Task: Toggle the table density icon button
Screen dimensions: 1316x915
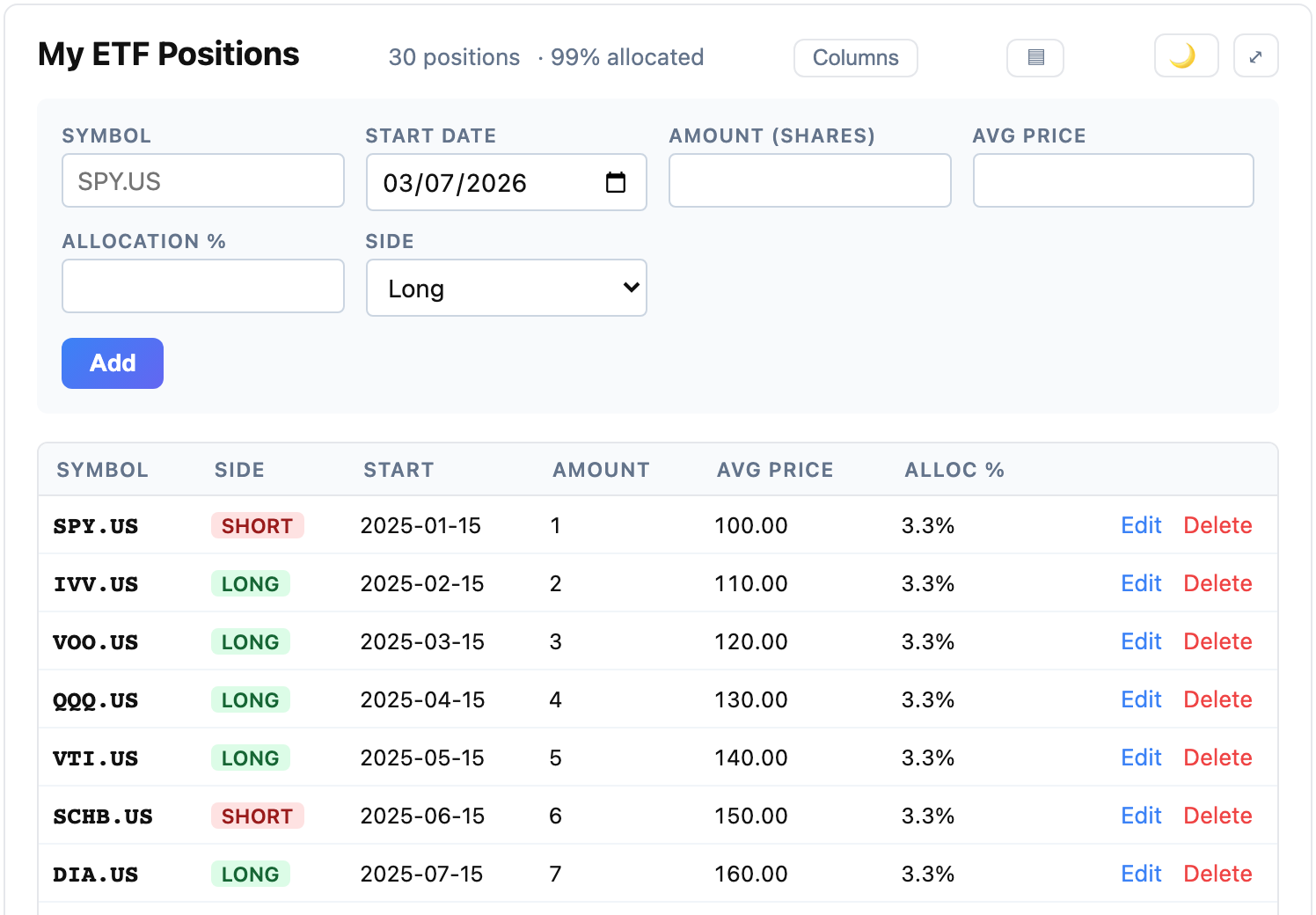Action: pos(1035,58)
